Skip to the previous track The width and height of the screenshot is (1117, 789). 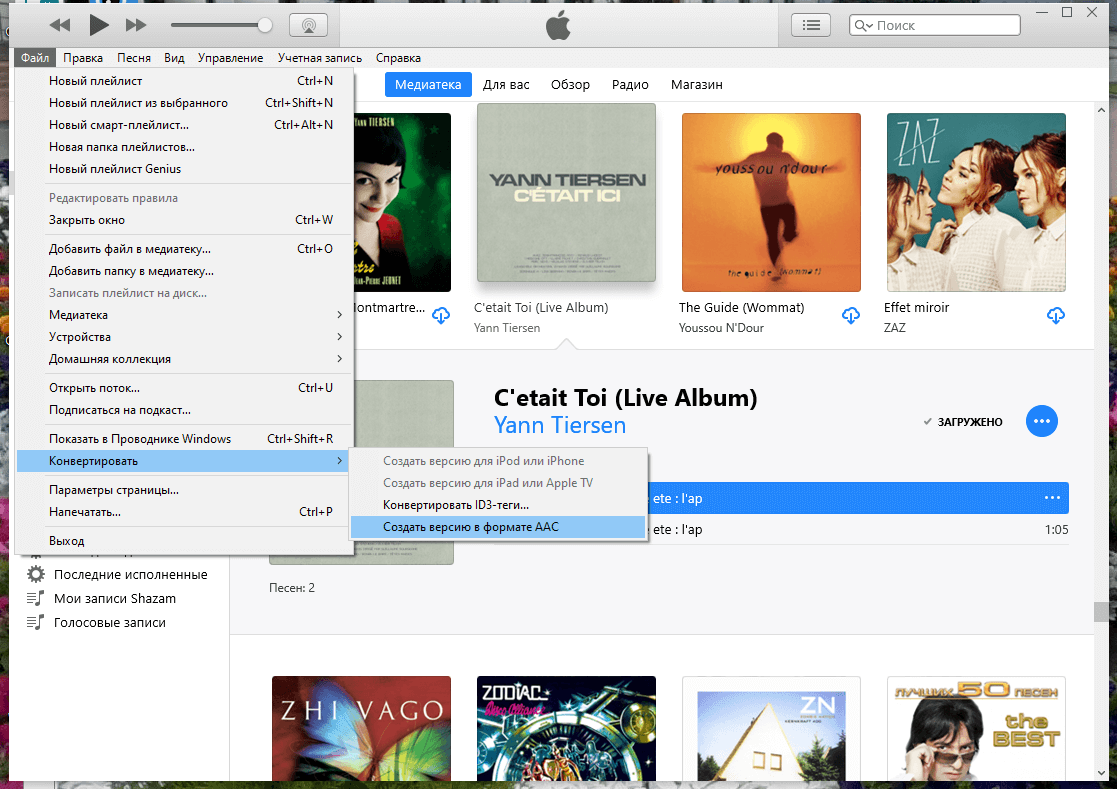pyautogui.click(x=60, y=25)
